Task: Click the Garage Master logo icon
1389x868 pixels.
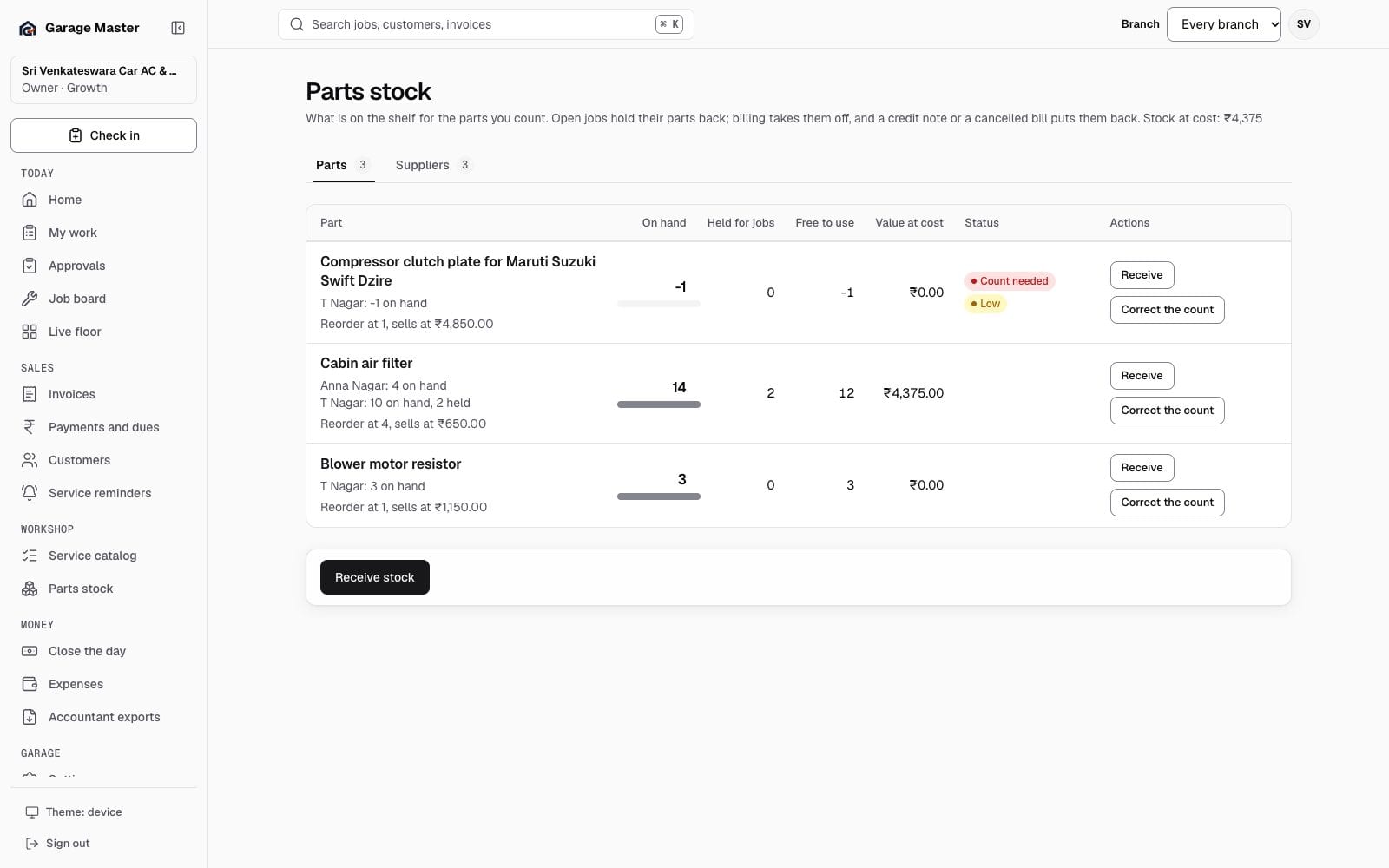Action: click(28, 28)
